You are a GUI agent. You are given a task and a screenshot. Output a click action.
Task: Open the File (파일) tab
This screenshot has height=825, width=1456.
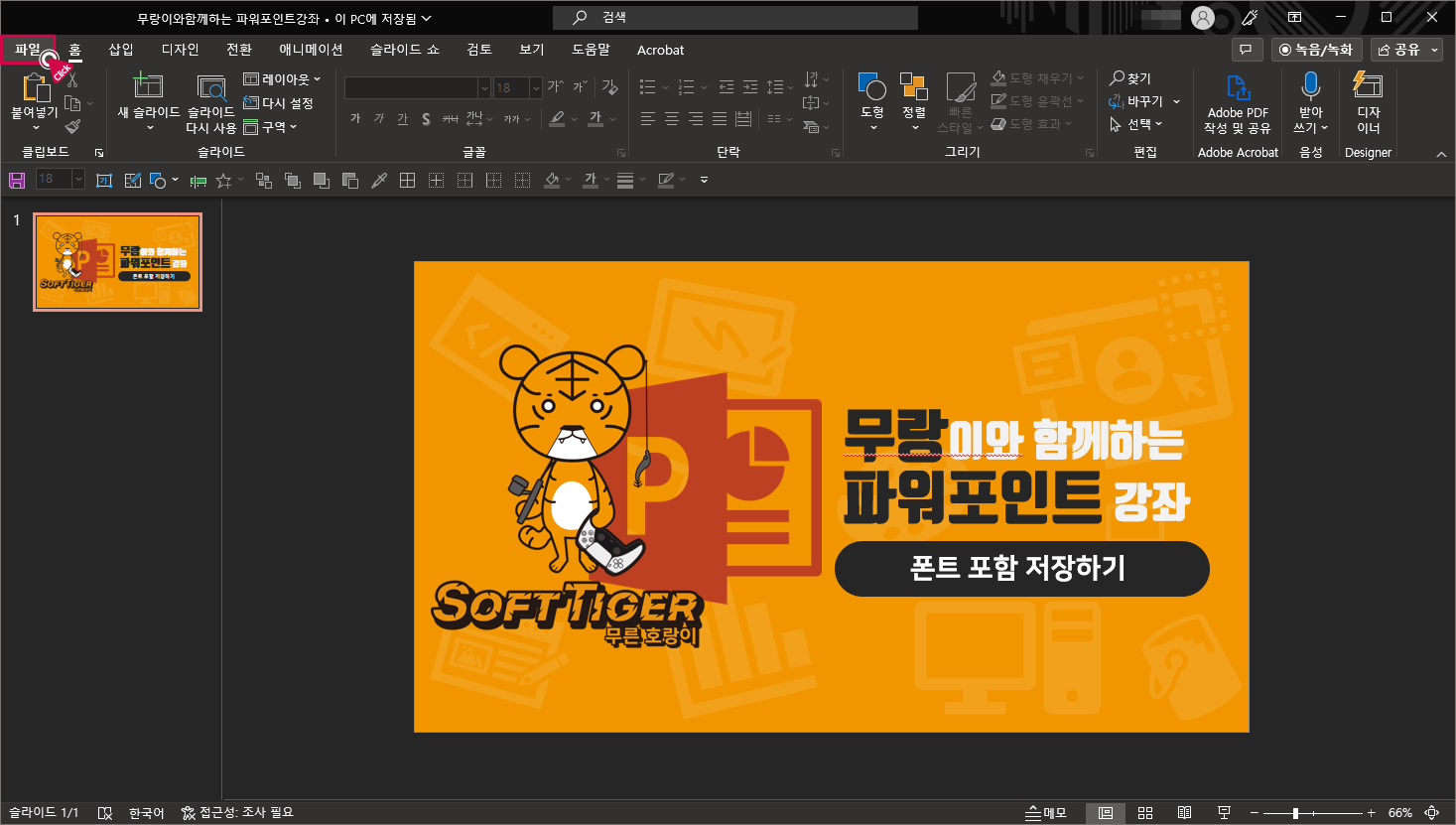tap(28, 50)
